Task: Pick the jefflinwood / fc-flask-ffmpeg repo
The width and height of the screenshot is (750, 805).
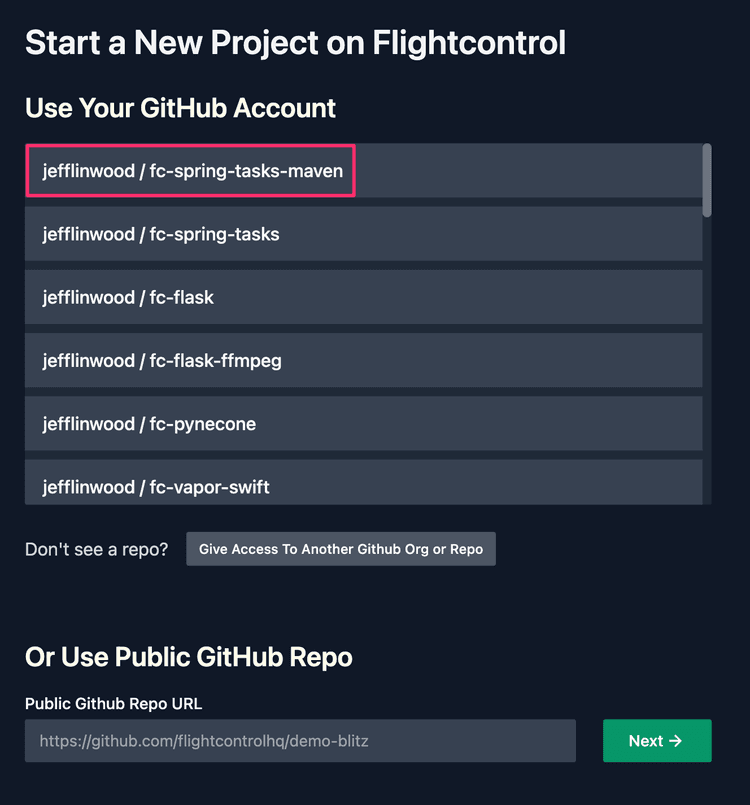Action: coord(363,360)
